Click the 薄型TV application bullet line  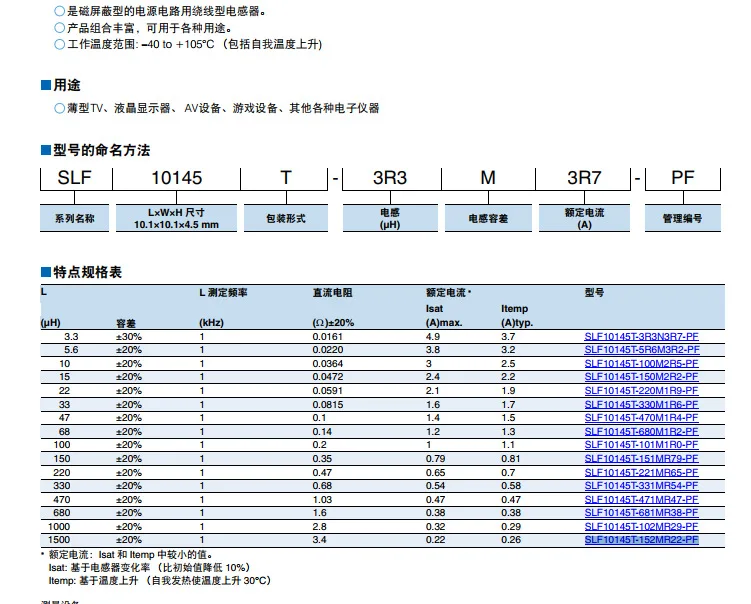(216, 108)
